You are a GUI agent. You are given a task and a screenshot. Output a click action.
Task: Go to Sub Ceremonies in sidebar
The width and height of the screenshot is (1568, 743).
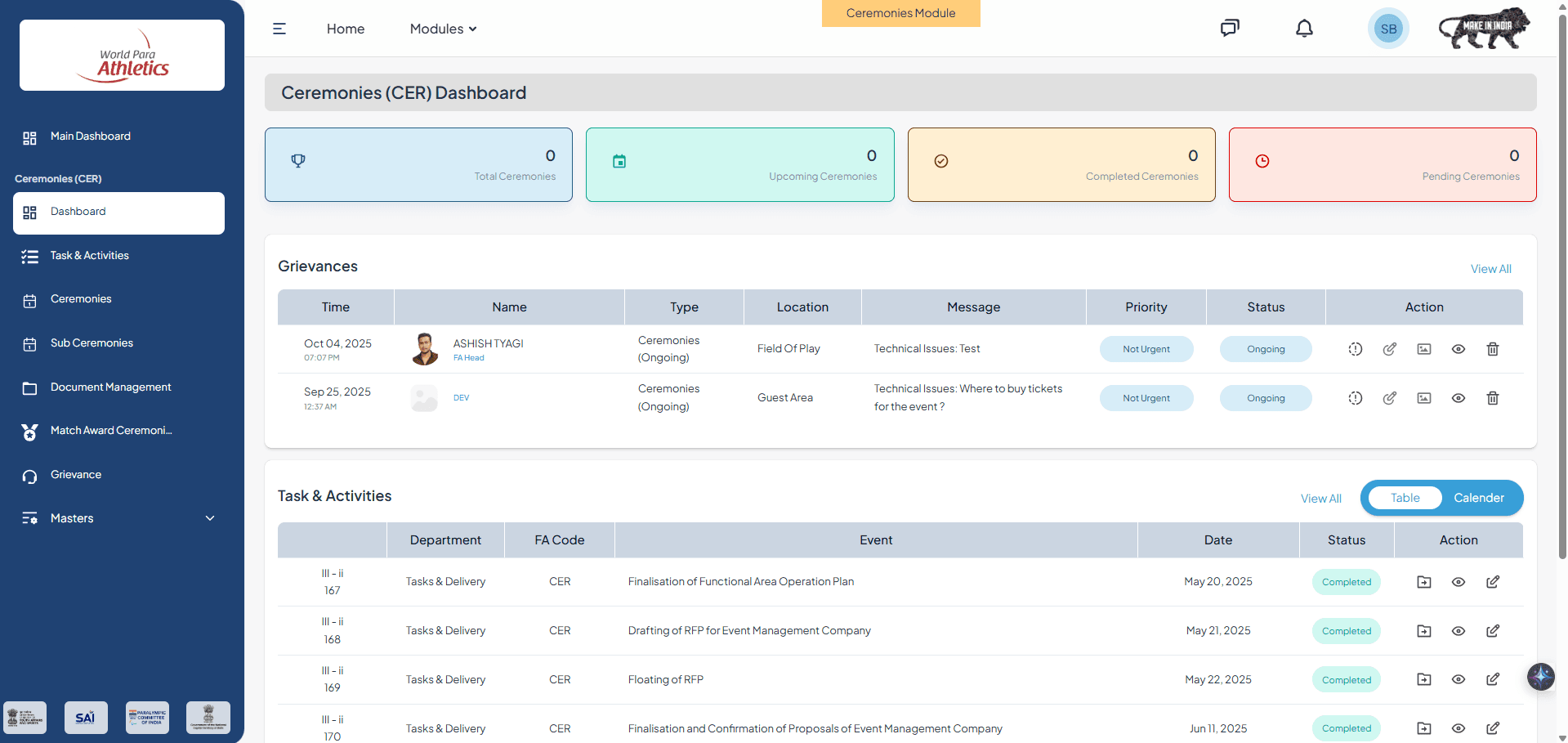coord(92,343)
